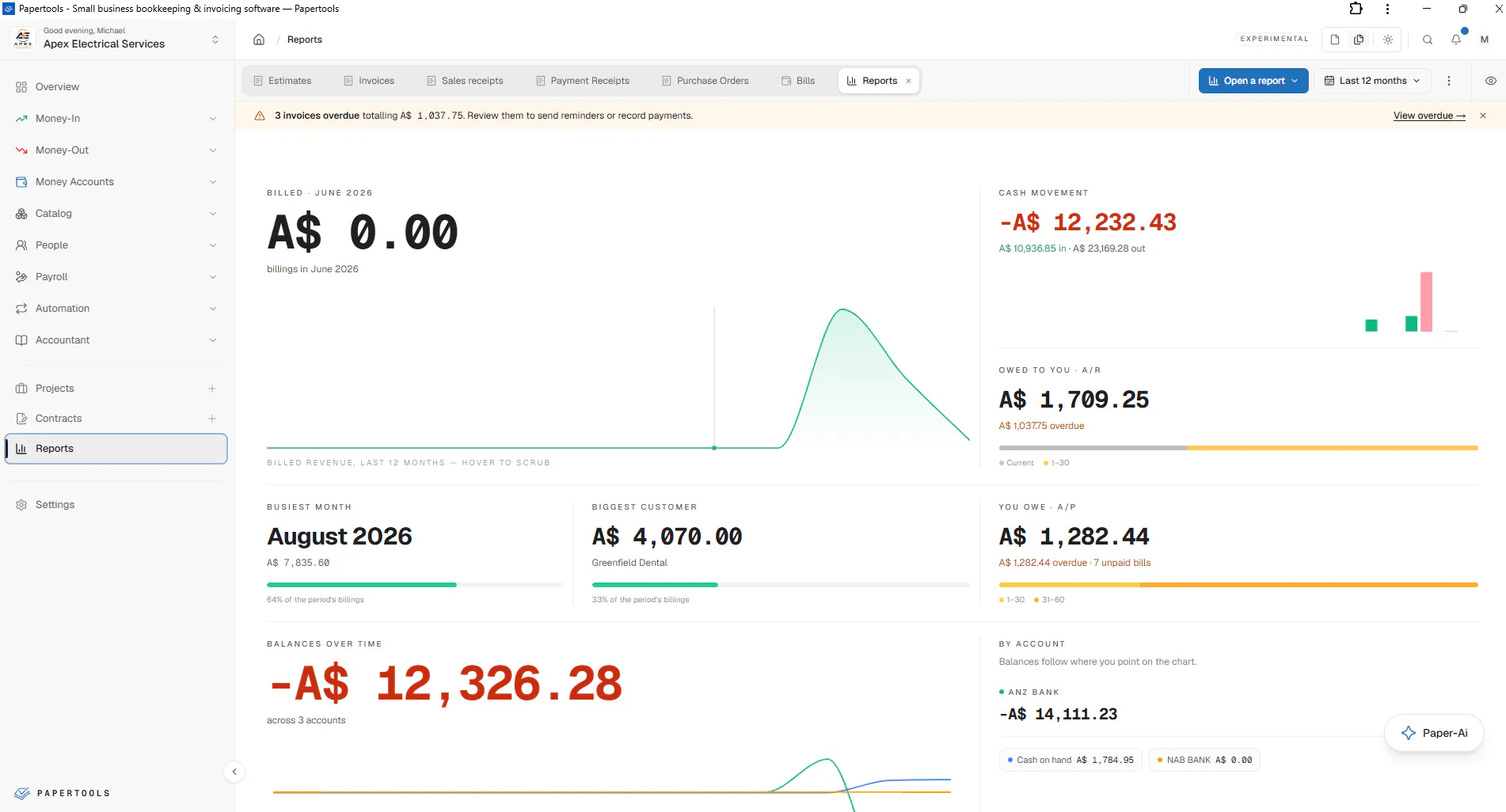Click the Papertools logo at sidebar bottom

(62, 793)
